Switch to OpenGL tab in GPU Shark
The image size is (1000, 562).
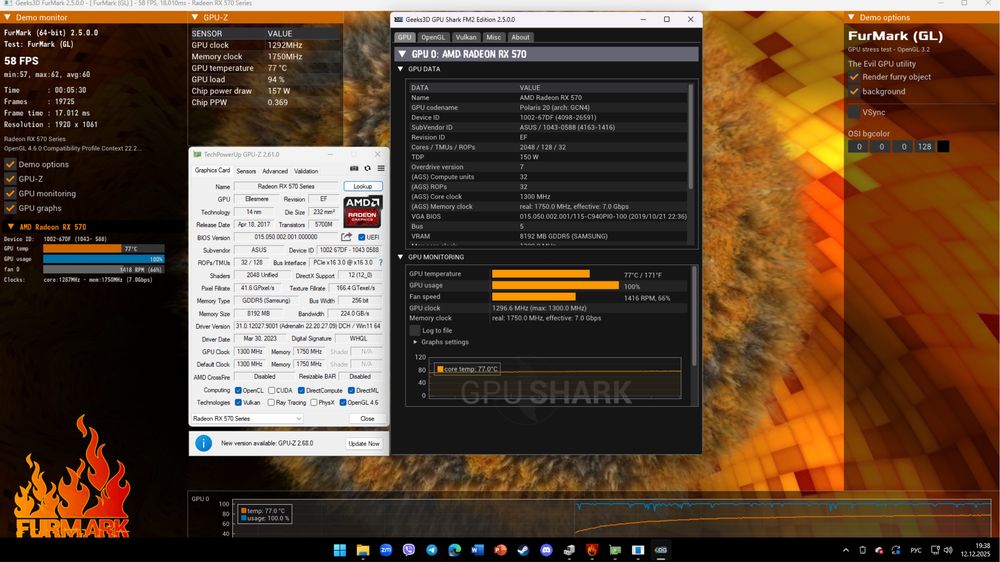coord(433,37)
